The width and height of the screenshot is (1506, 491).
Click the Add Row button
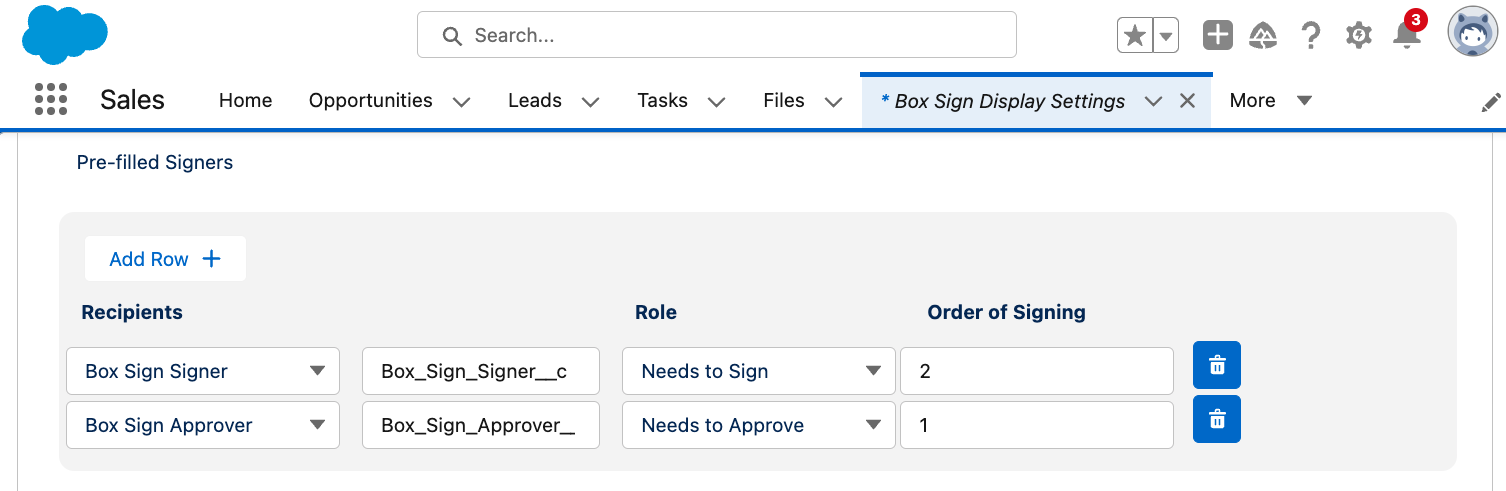pos(165,259)
